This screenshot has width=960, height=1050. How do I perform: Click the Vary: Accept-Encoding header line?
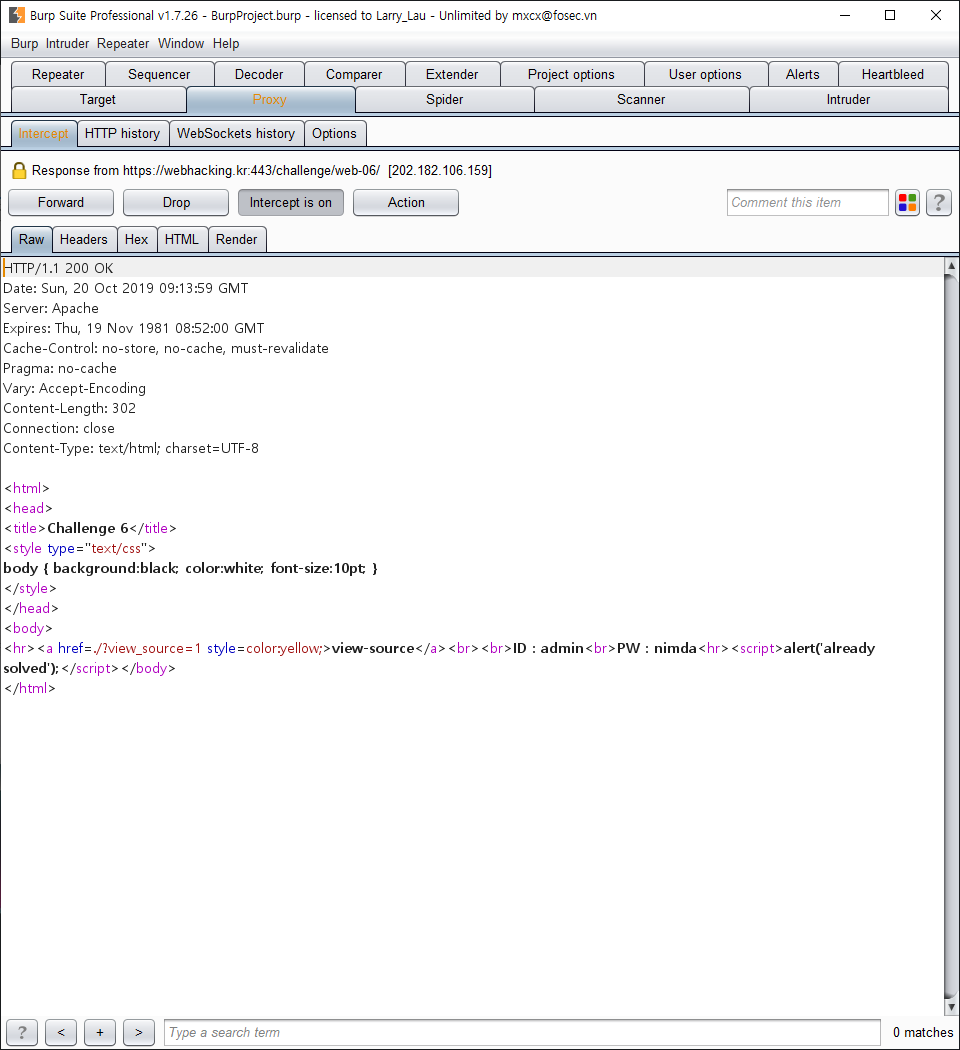click(74, 388)
